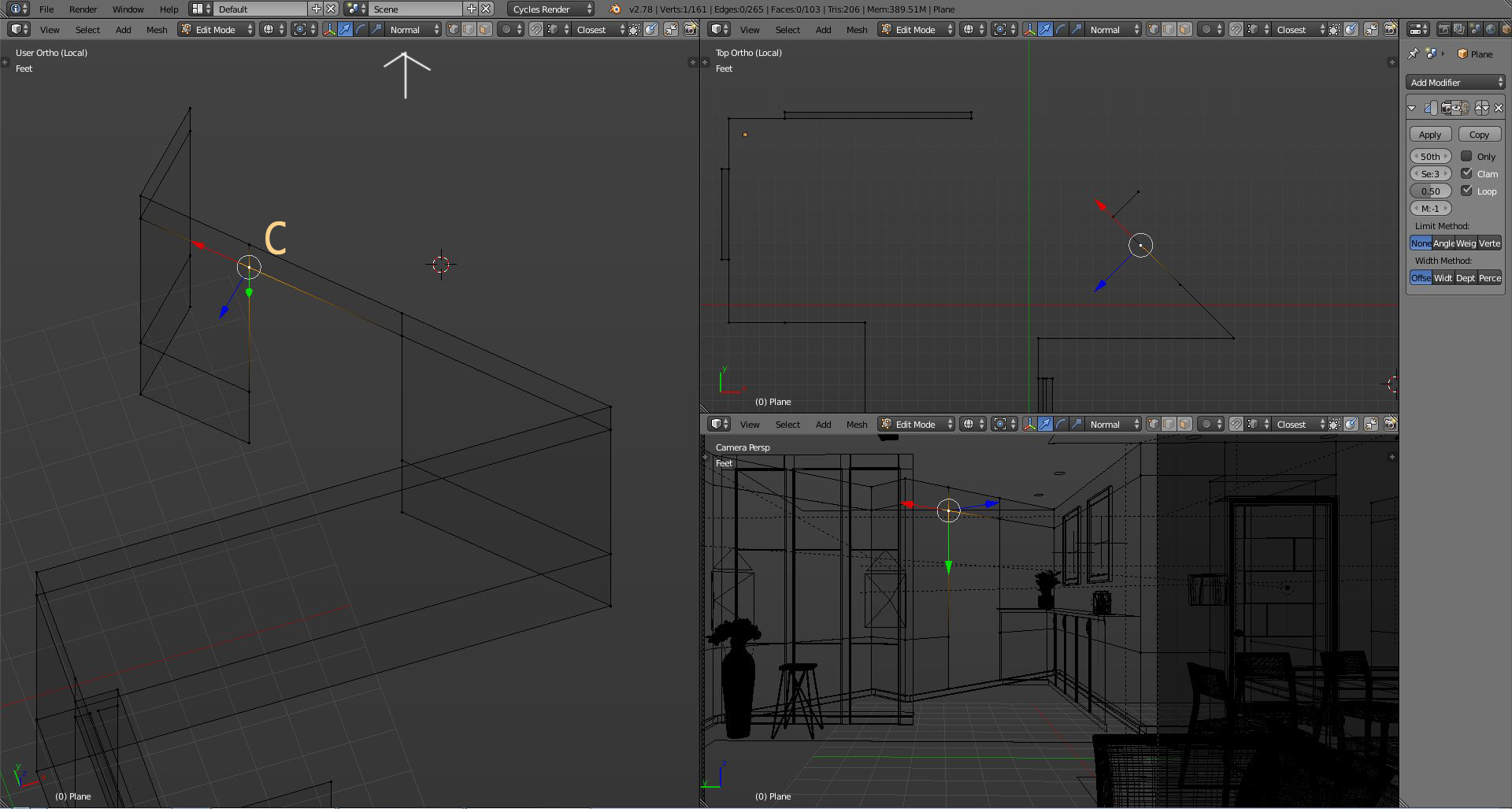
Task: Toggle snap magnet in top-right viewport
Action: pyautogui.click(x=1236, y=29)
